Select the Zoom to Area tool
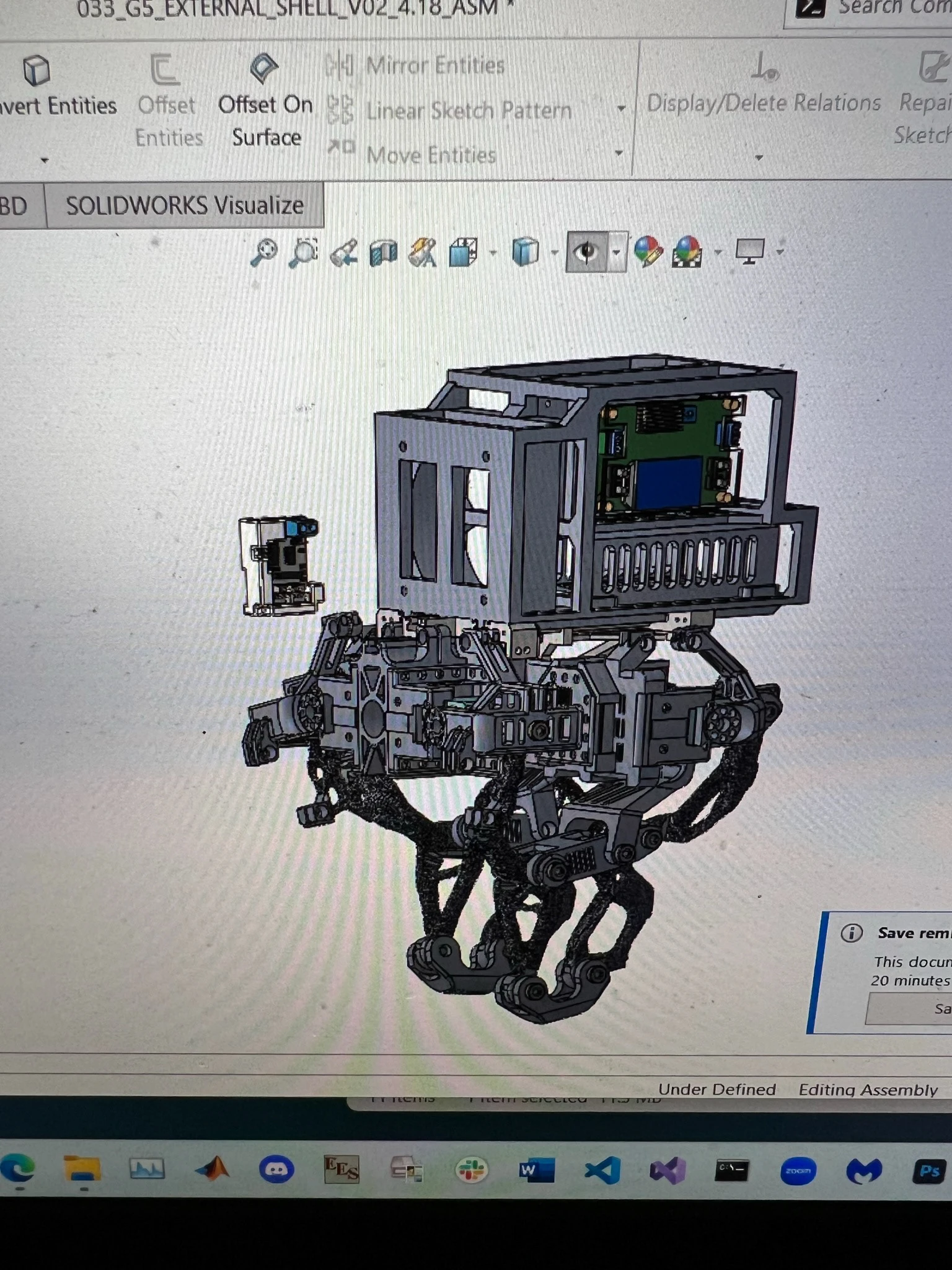Image resolution: width=952 pixels, height=1270 pixels. pyautogui.click(x=303, y=252)
